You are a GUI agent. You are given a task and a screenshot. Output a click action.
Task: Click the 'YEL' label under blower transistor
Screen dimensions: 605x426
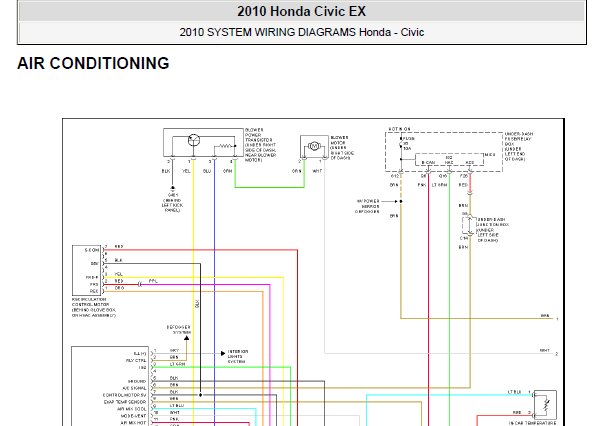click(x=186, y=171)
